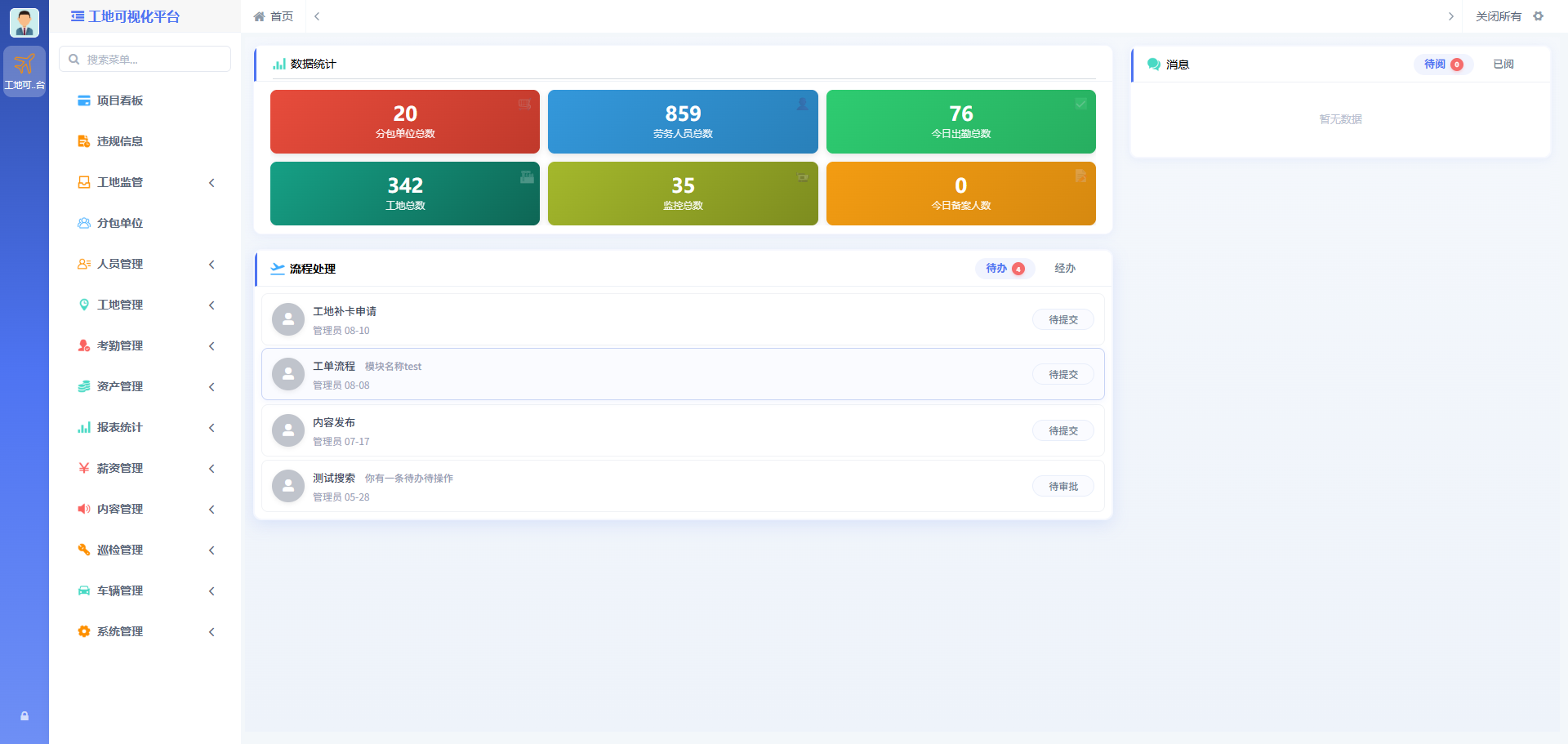Expand the 考勤管理 menu chevron
This screenshot has width=1568, height=744.
pos(212,345)
